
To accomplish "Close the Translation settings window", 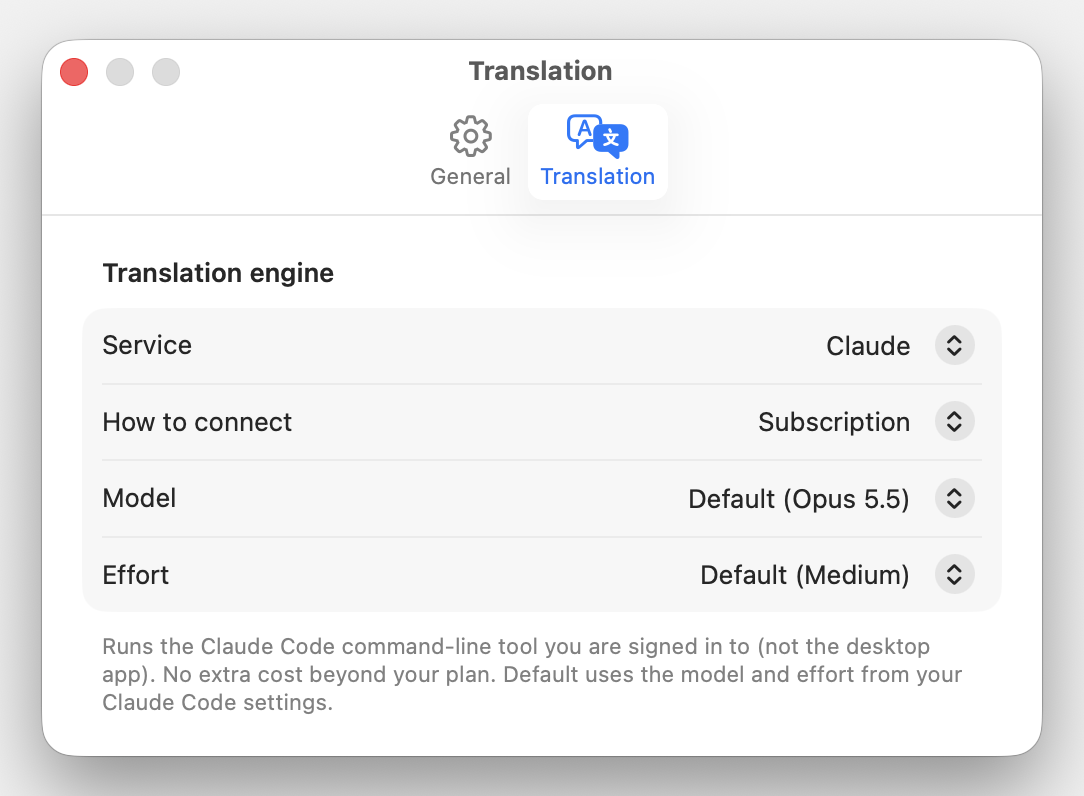I will 74,72.
